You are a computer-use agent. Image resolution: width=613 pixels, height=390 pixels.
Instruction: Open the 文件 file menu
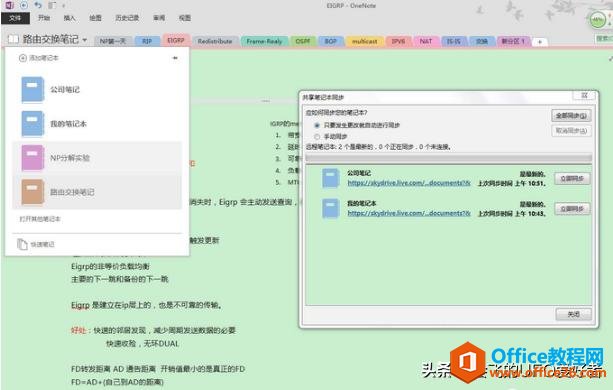[15, 18]
